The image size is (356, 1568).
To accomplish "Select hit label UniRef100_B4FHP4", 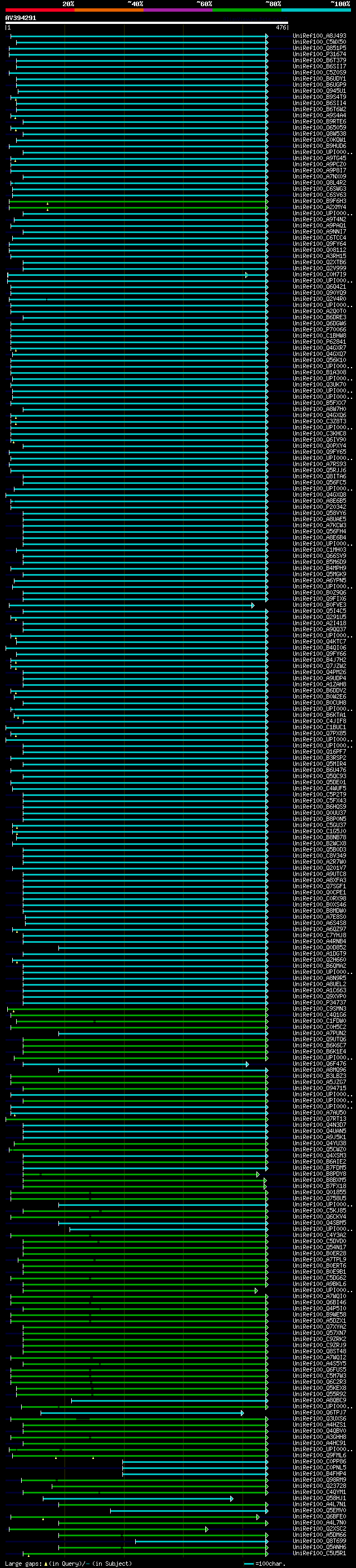I will pos(319,1473).
